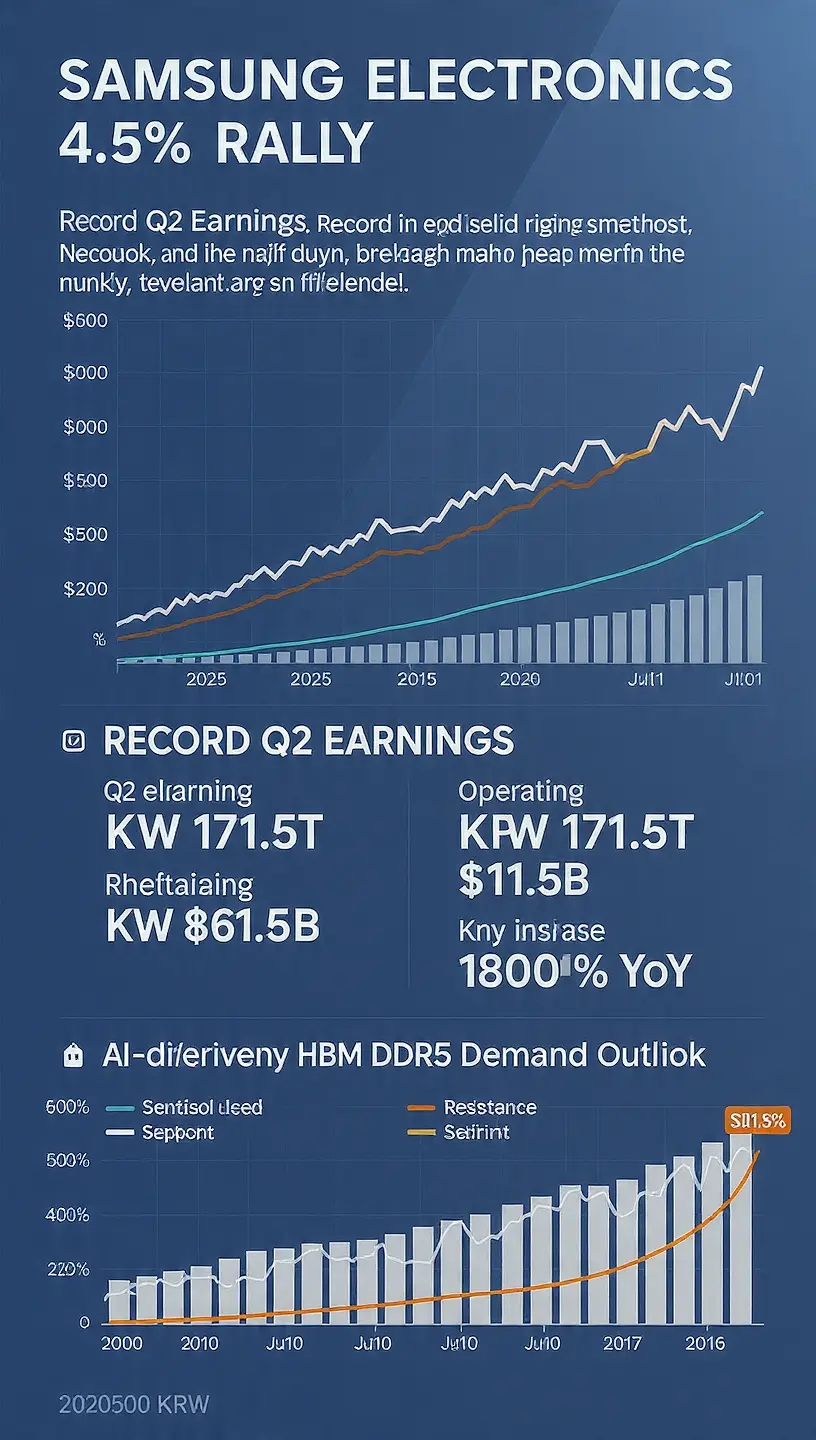Click the 500% axis label
Viewport: 816px width, 1440px height.
click(x=69, y=1161)
